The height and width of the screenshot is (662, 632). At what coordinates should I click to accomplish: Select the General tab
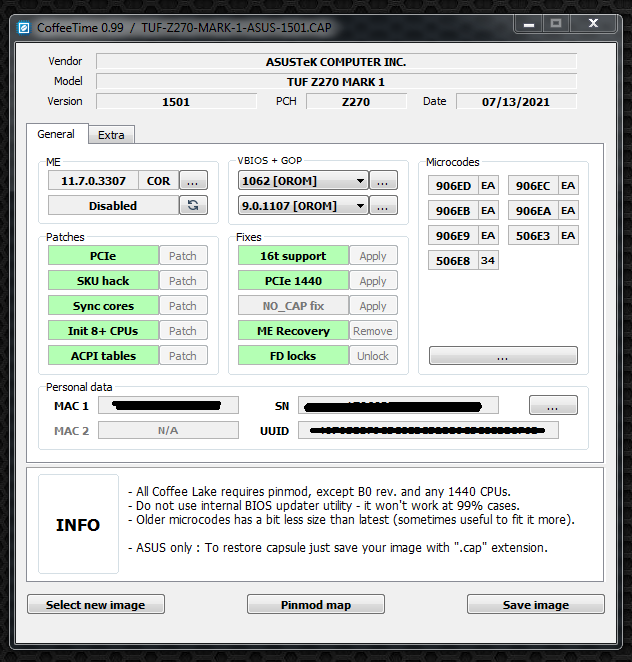click(x=56, y=134)
